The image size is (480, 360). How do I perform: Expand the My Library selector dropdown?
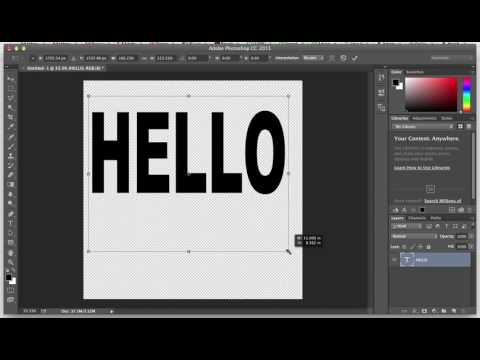[x=422, y=126]
